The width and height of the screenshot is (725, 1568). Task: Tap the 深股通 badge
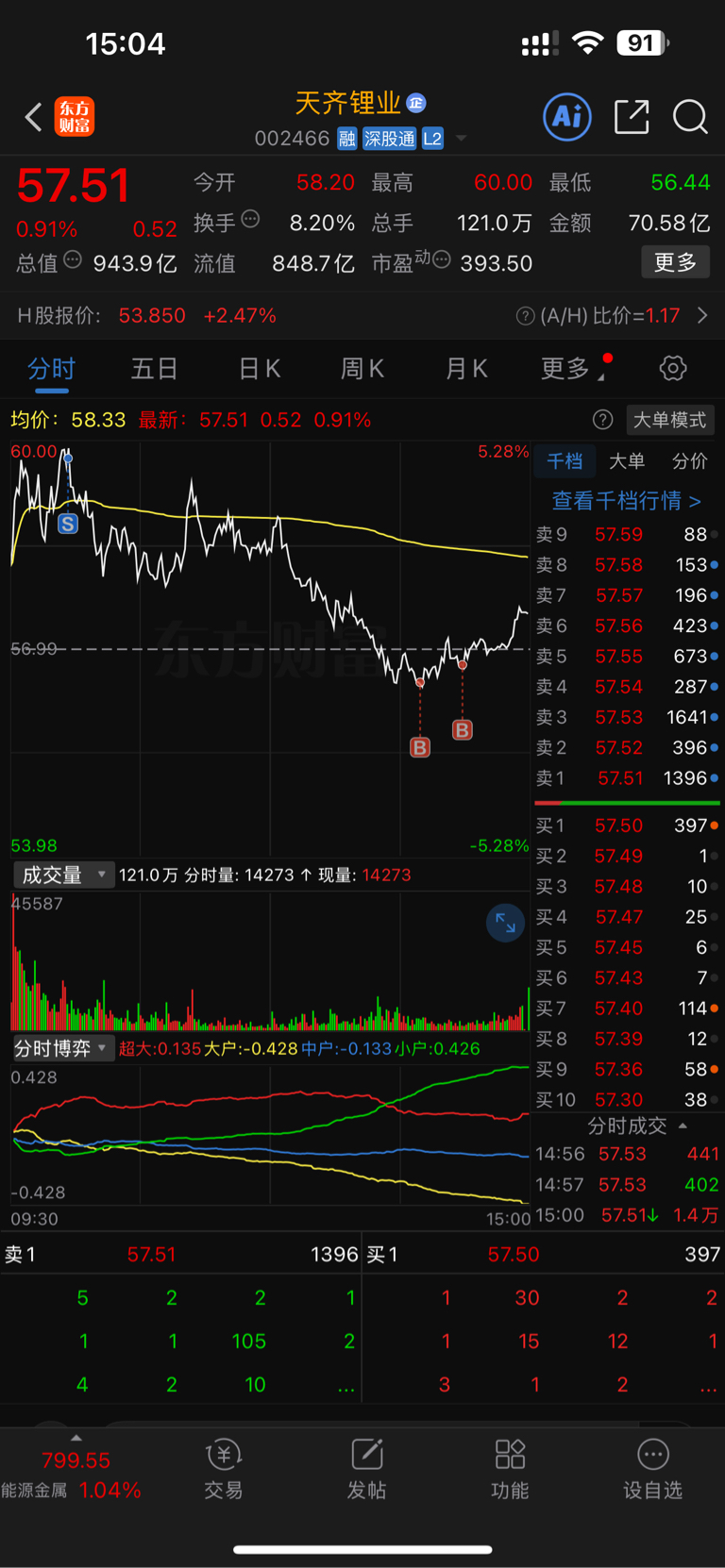[389, 139]
